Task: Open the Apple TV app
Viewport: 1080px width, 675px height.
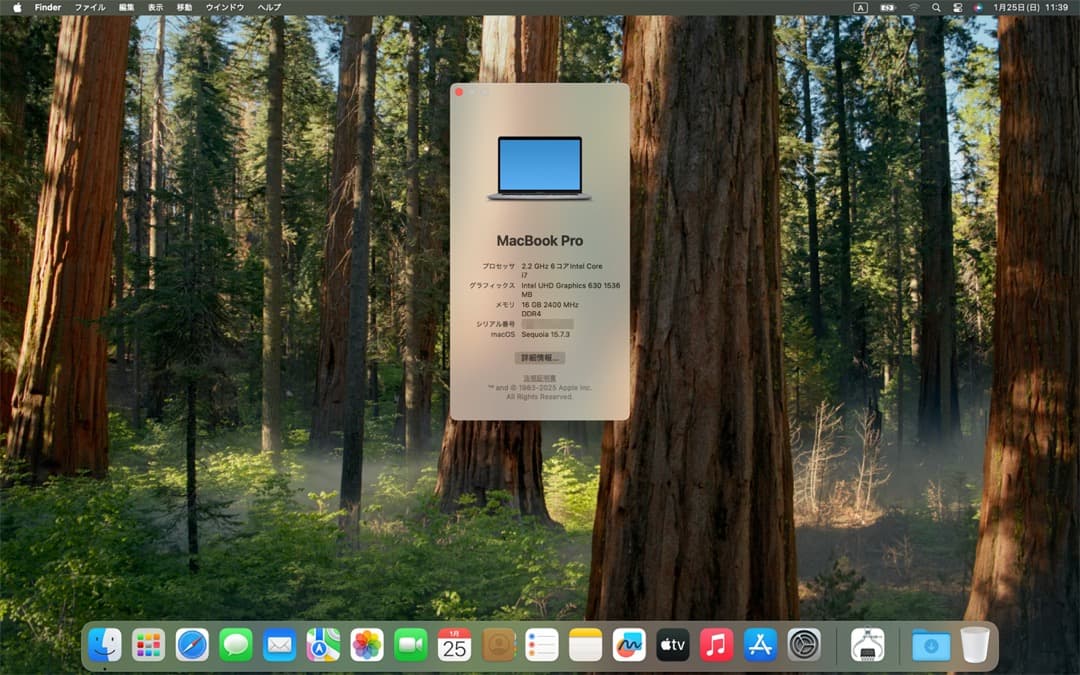Action: 671,645
